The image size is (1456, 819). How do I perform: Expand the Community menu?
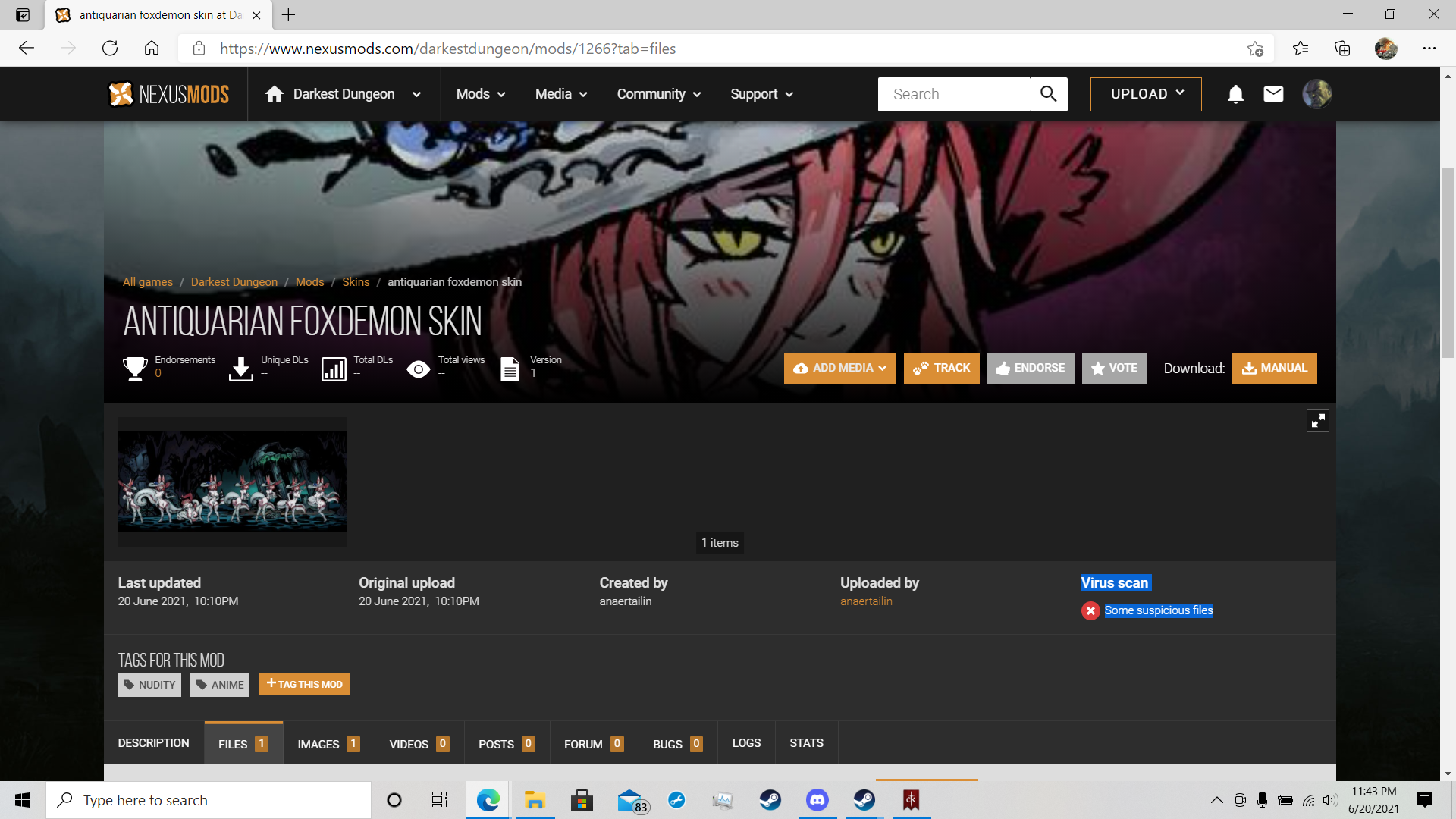658,94
